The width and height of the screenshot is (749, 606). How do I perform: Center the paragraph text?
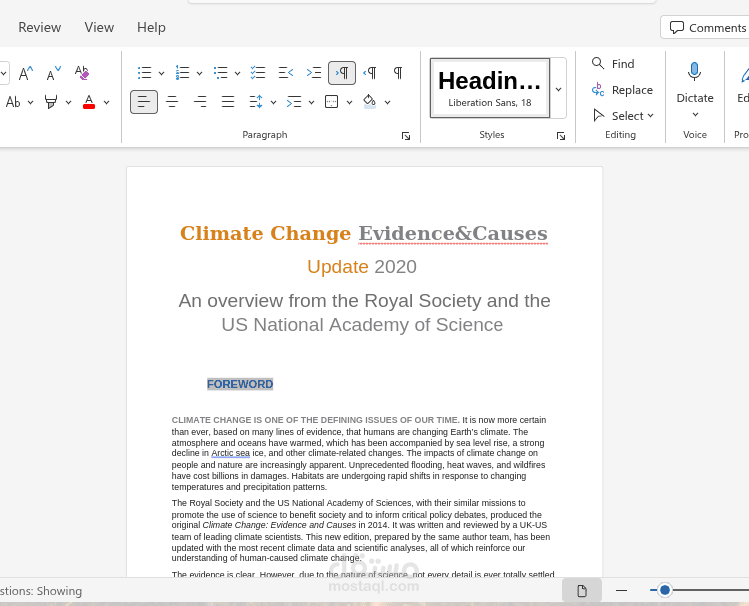click(x=172, y=102)
